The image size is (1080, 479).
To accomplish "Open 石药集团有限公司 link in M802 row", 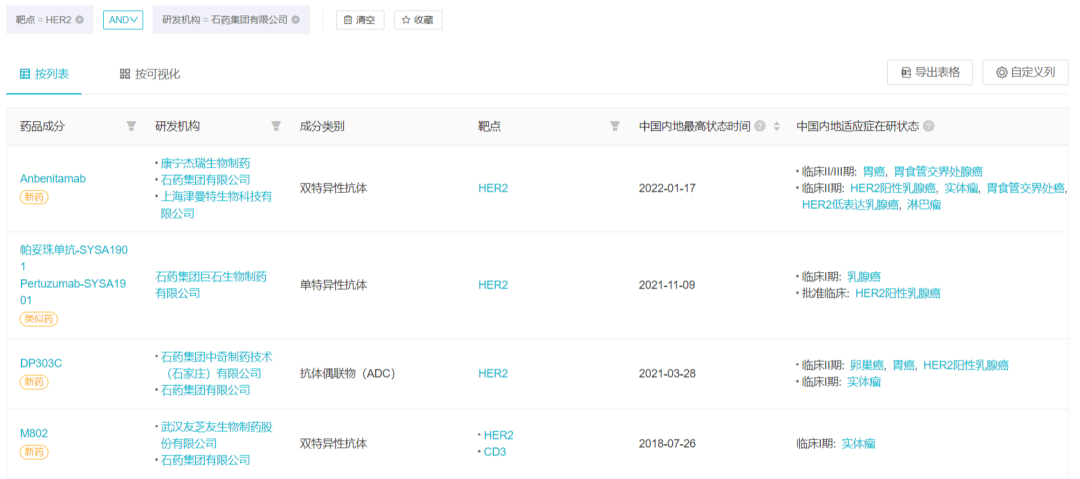I will [x=205, y=460].
